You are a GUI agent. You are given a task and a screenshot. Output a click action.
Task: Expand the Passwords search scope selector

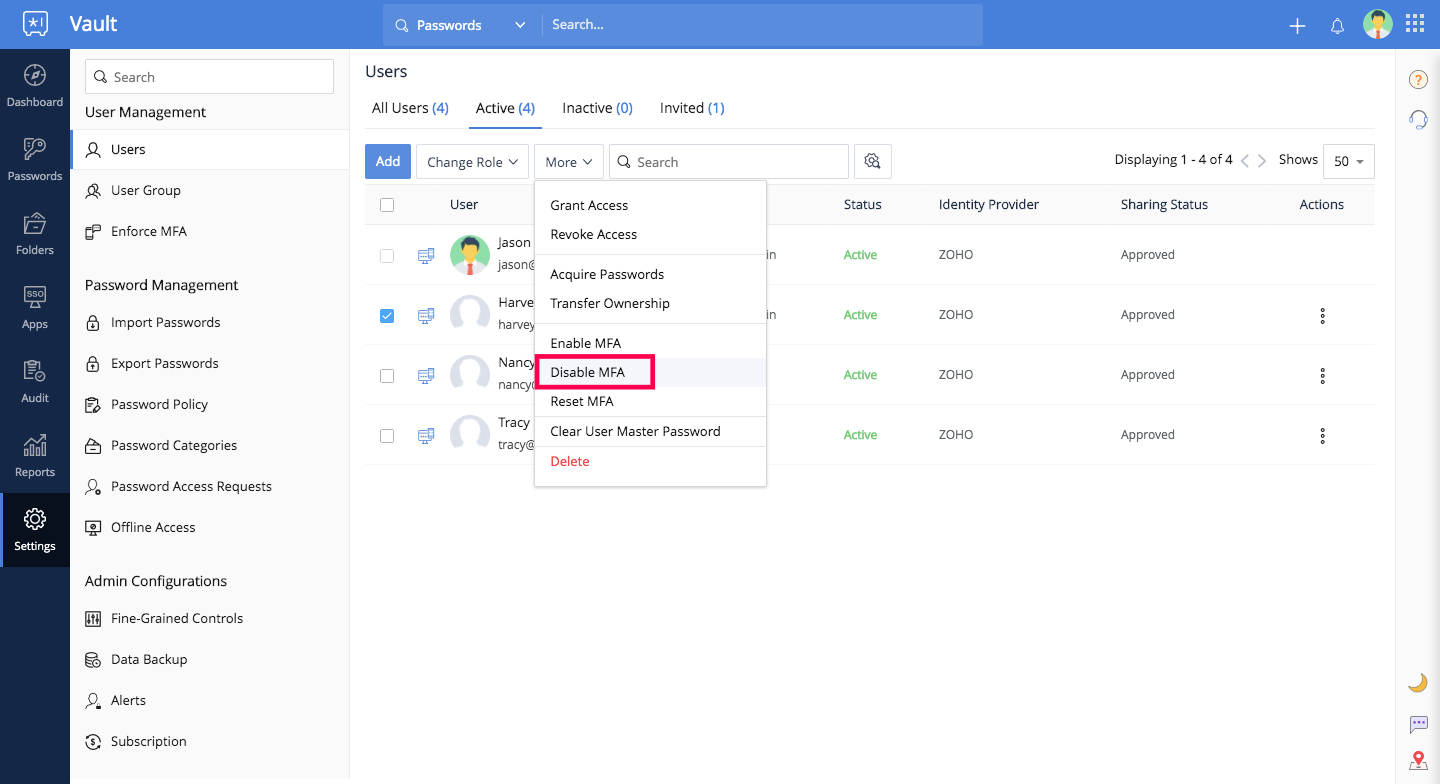[519, 25]
